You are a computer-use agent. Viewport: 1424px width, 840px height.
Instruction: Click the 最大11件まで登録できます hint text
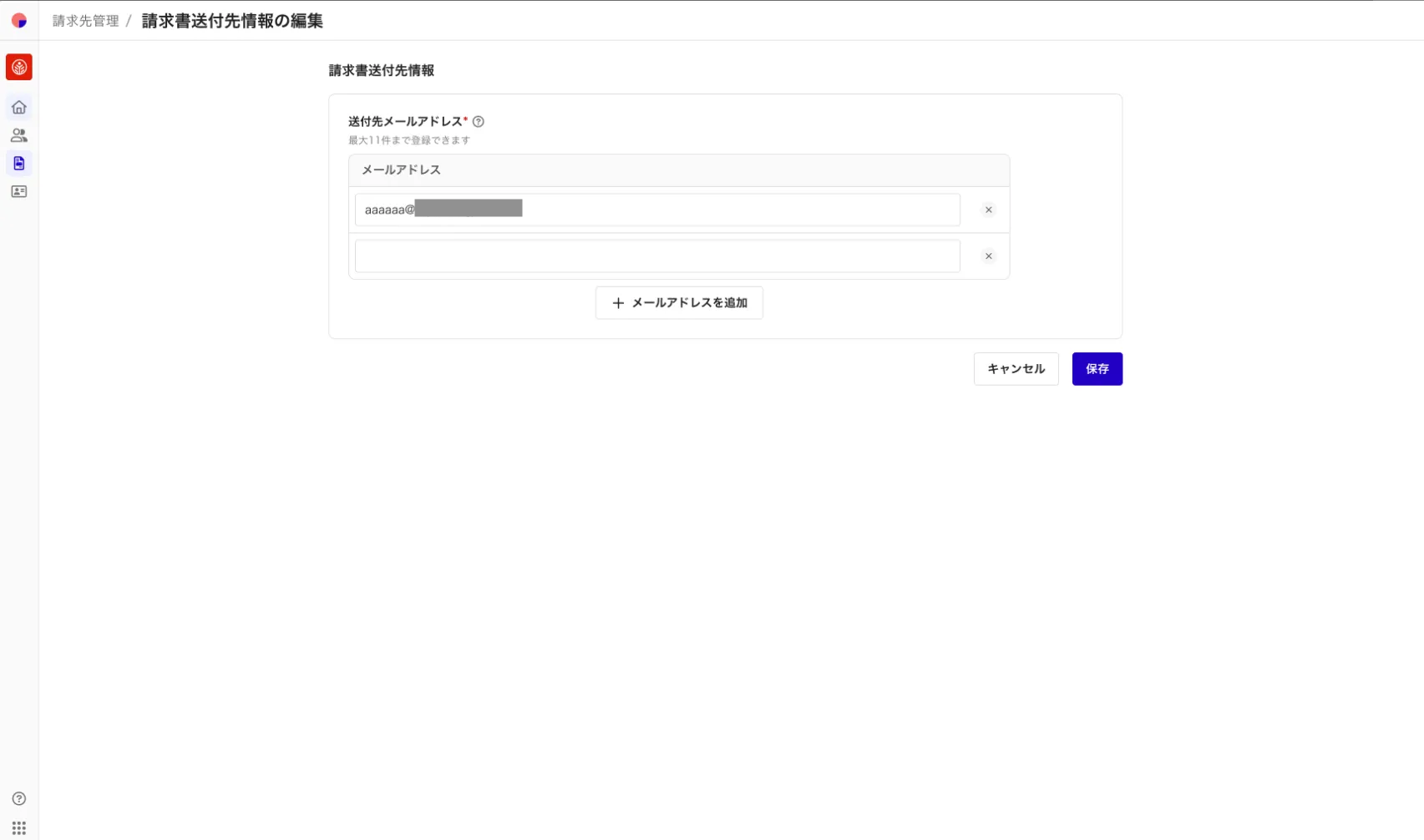[x=409, y=140]
